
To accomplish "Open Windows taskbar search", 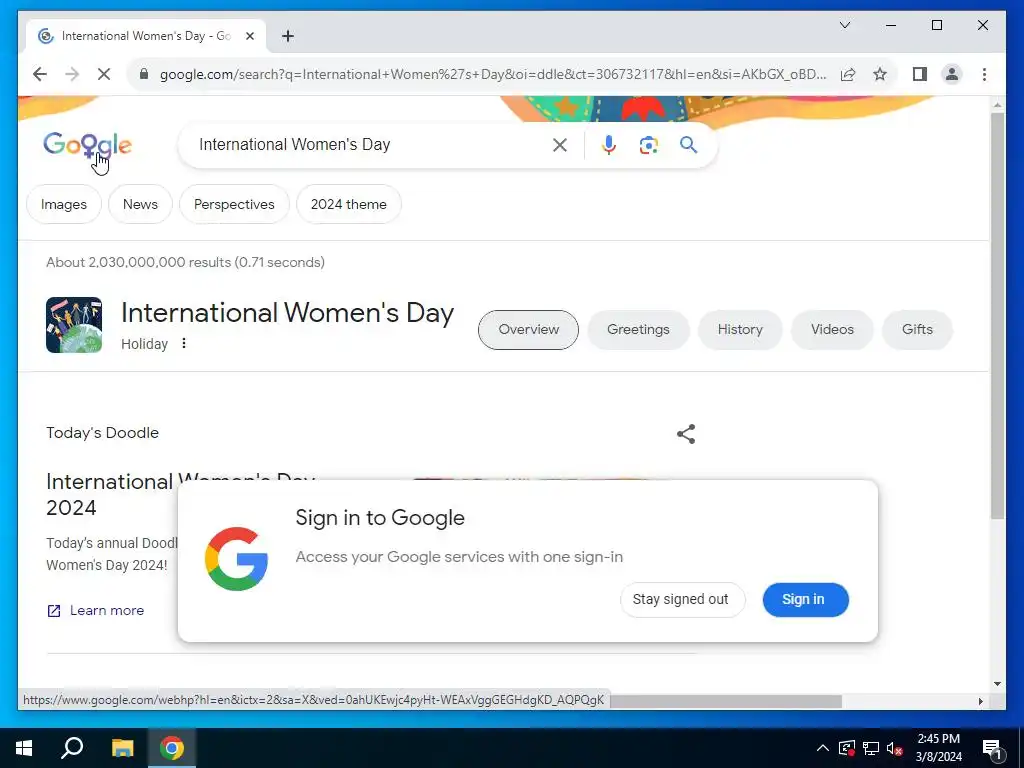I will pos(72,748).
